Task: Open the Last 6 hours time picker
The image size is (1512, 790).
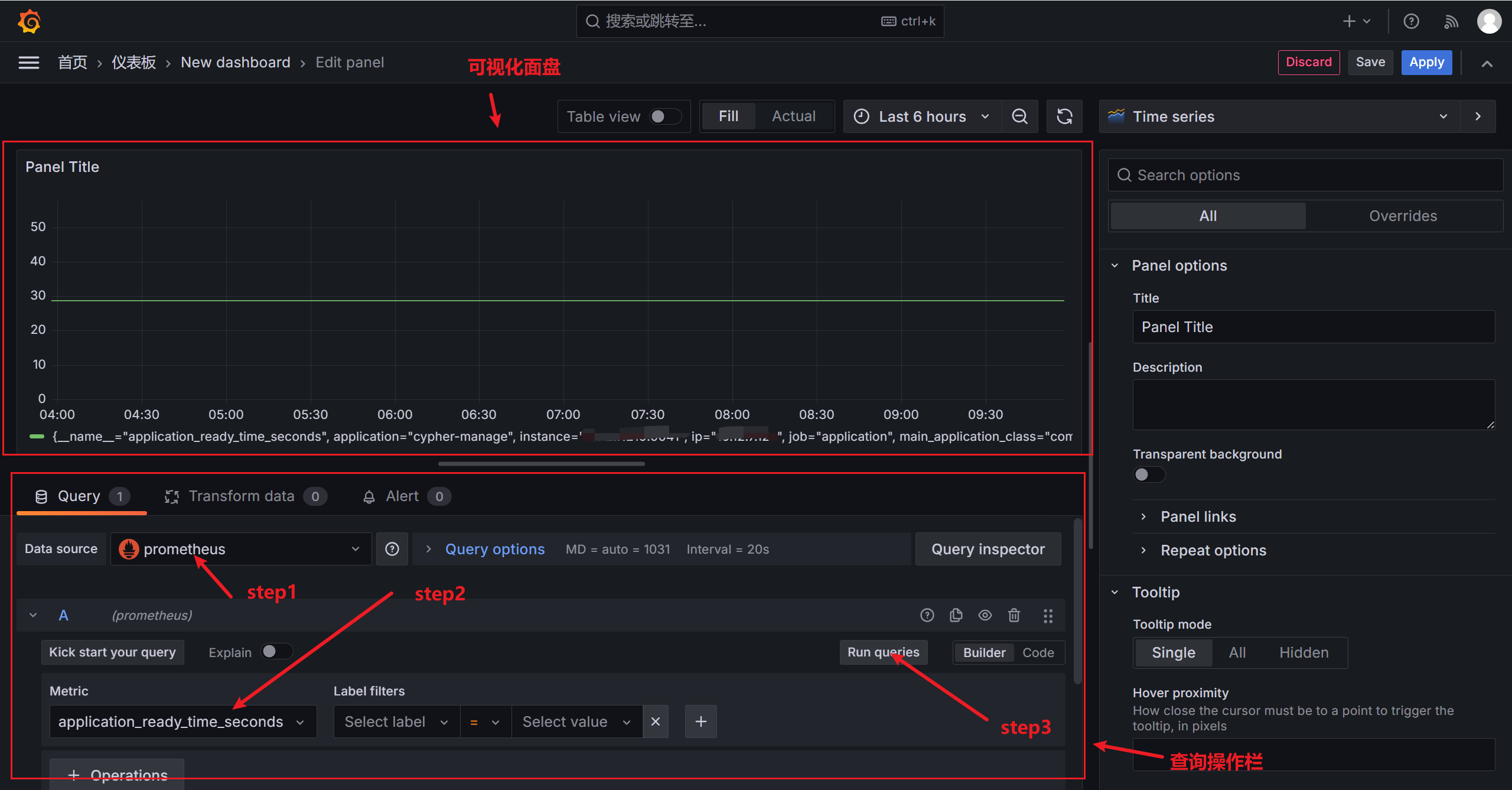Action: (x=922, y=116)
